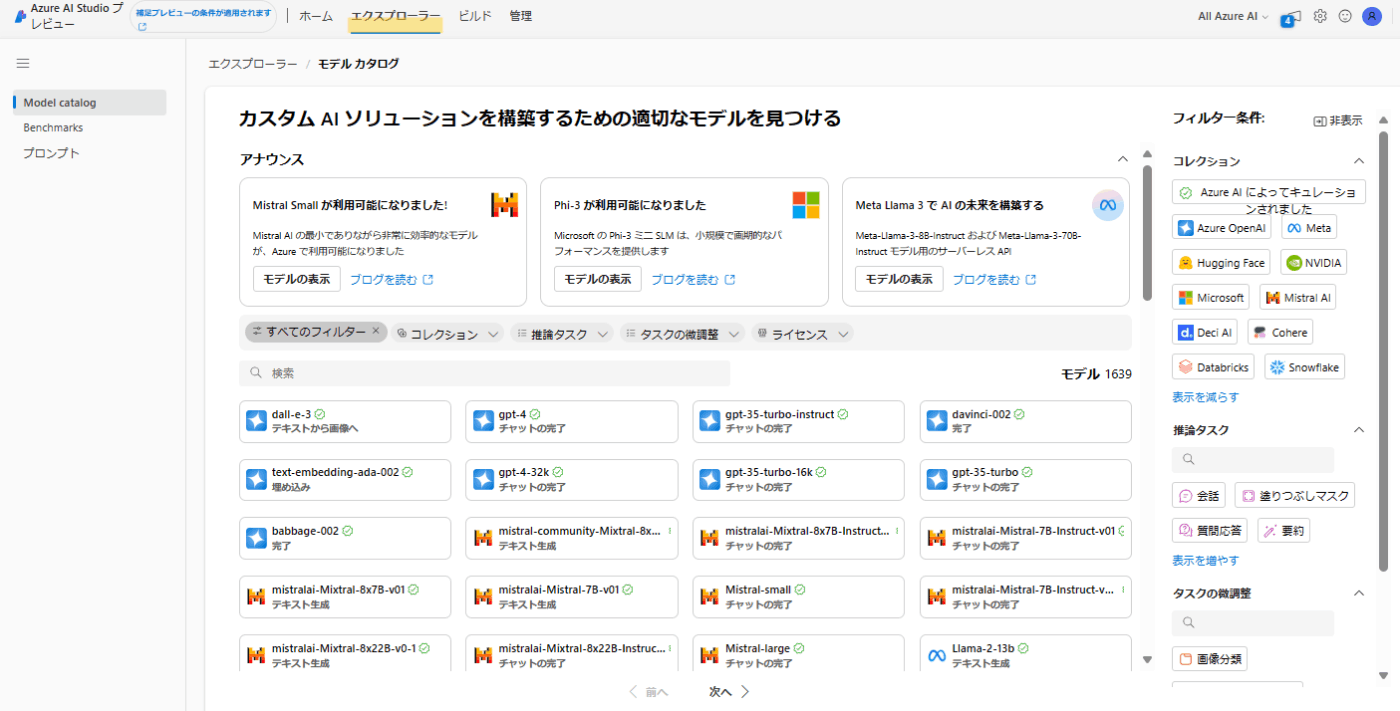Toggle the hamburger navigation menu
The width and height of the screenshot is (1400, 711).
[x=23, y=63]
